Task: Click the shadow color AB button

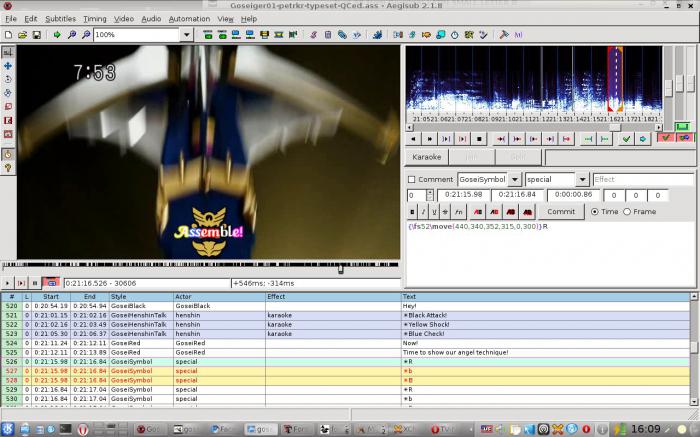Action: (527, 212)
